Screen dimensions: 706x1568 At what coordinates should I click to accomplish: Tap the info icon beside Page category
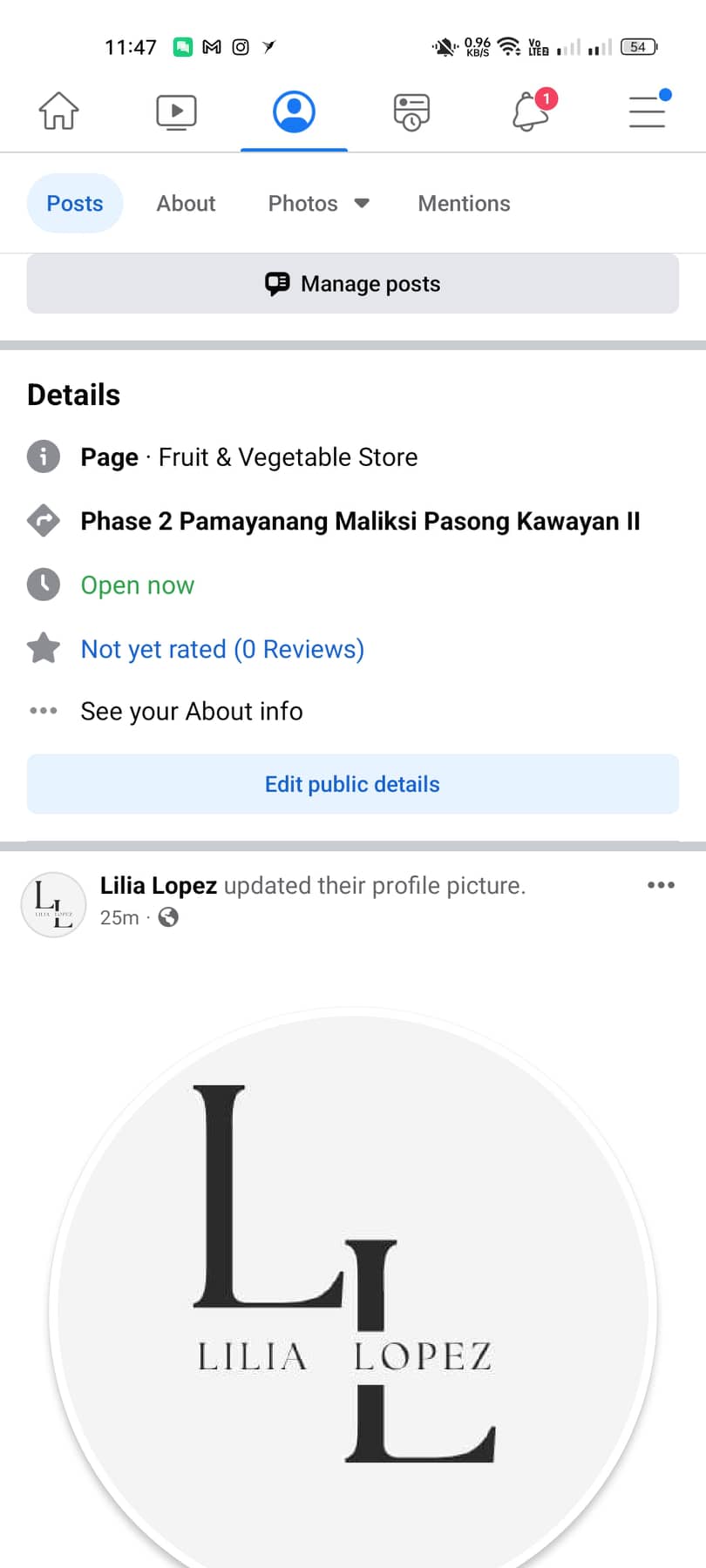click(44, 456)
